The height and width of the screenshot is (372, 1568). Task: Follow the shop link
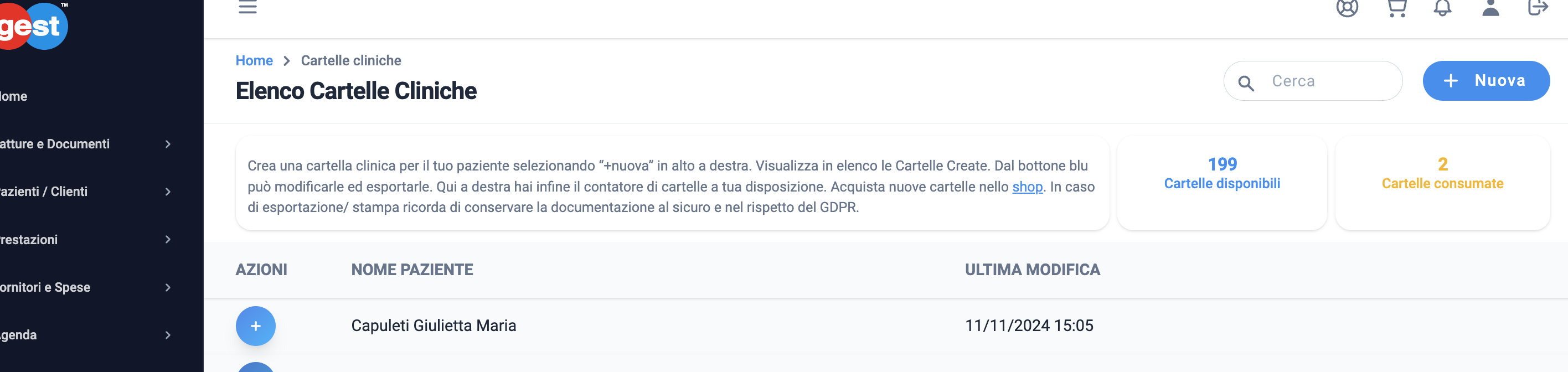[x=1028, y=187]
